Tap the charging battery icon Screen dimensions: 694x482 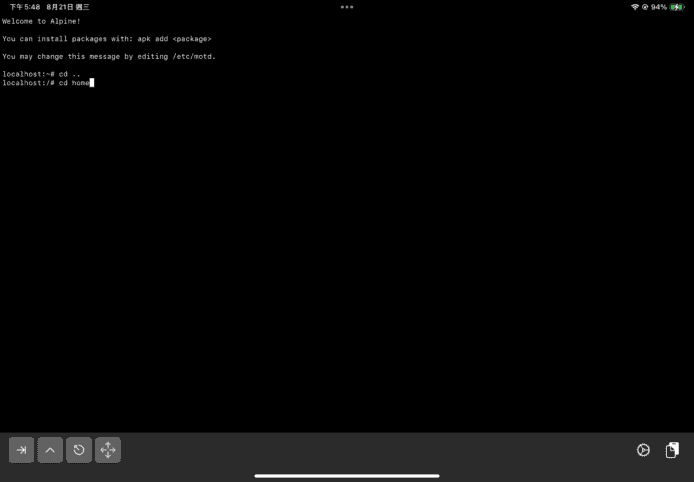point(677,6)
